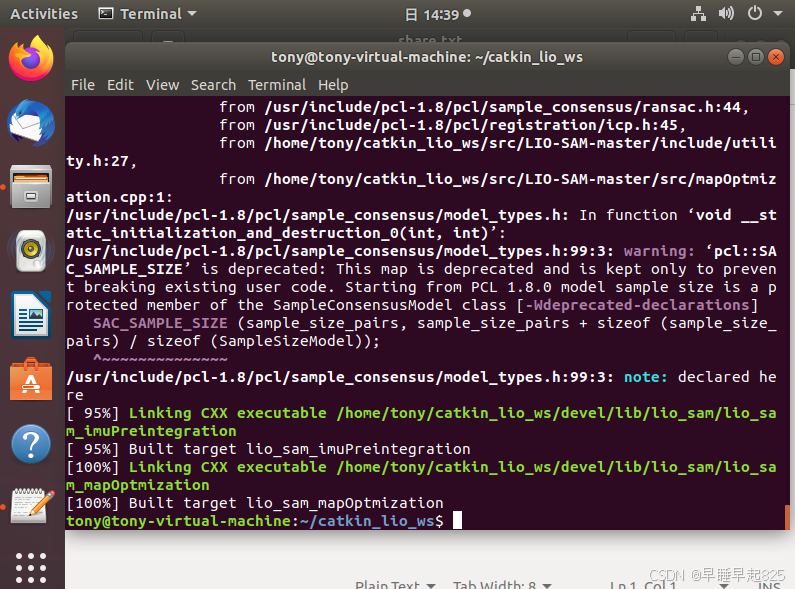
Task: Minimize the terminal window
Action: coord(736,57)
